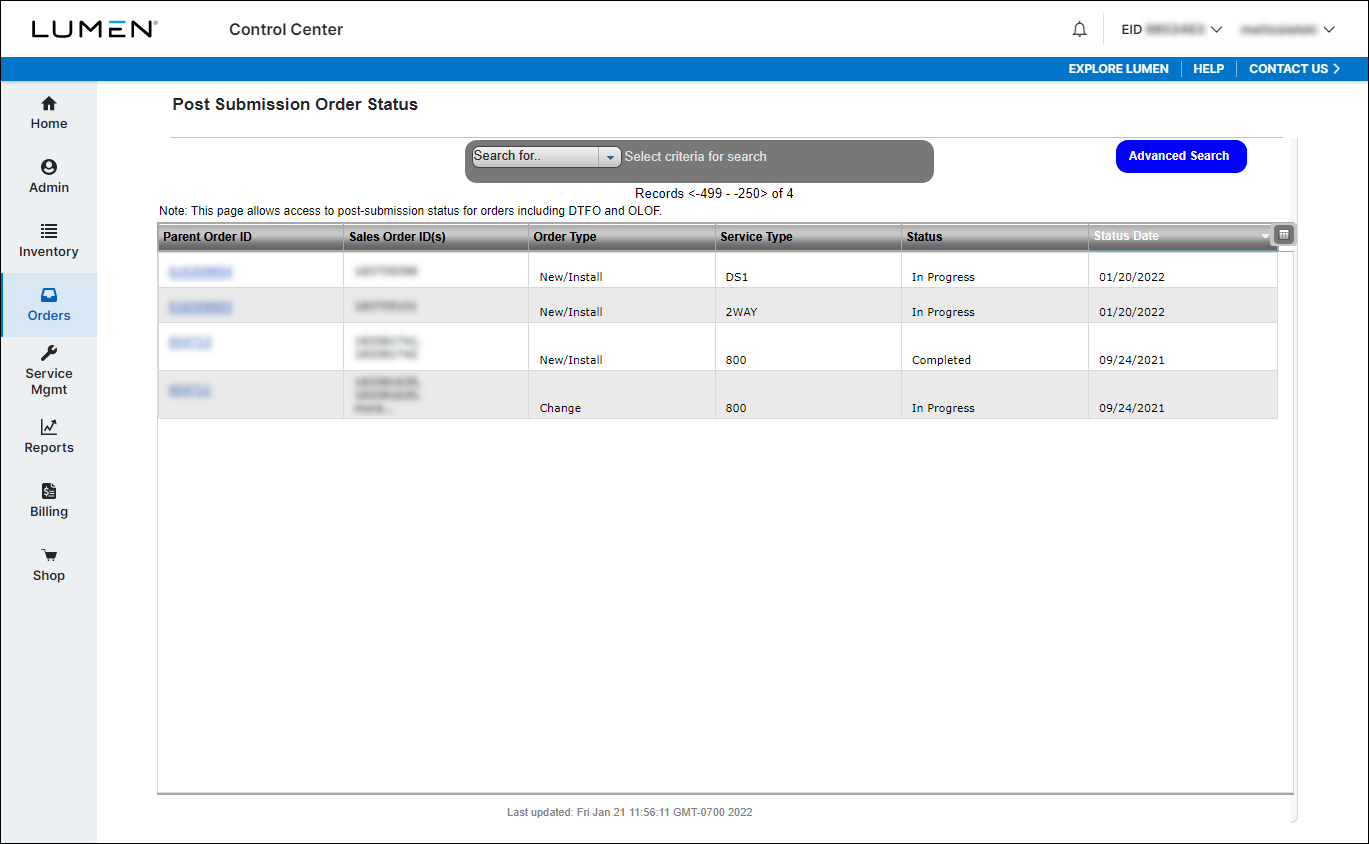Screen dimensions: 1369x844
Task: Open the Billing section
Action: (49, 501)
